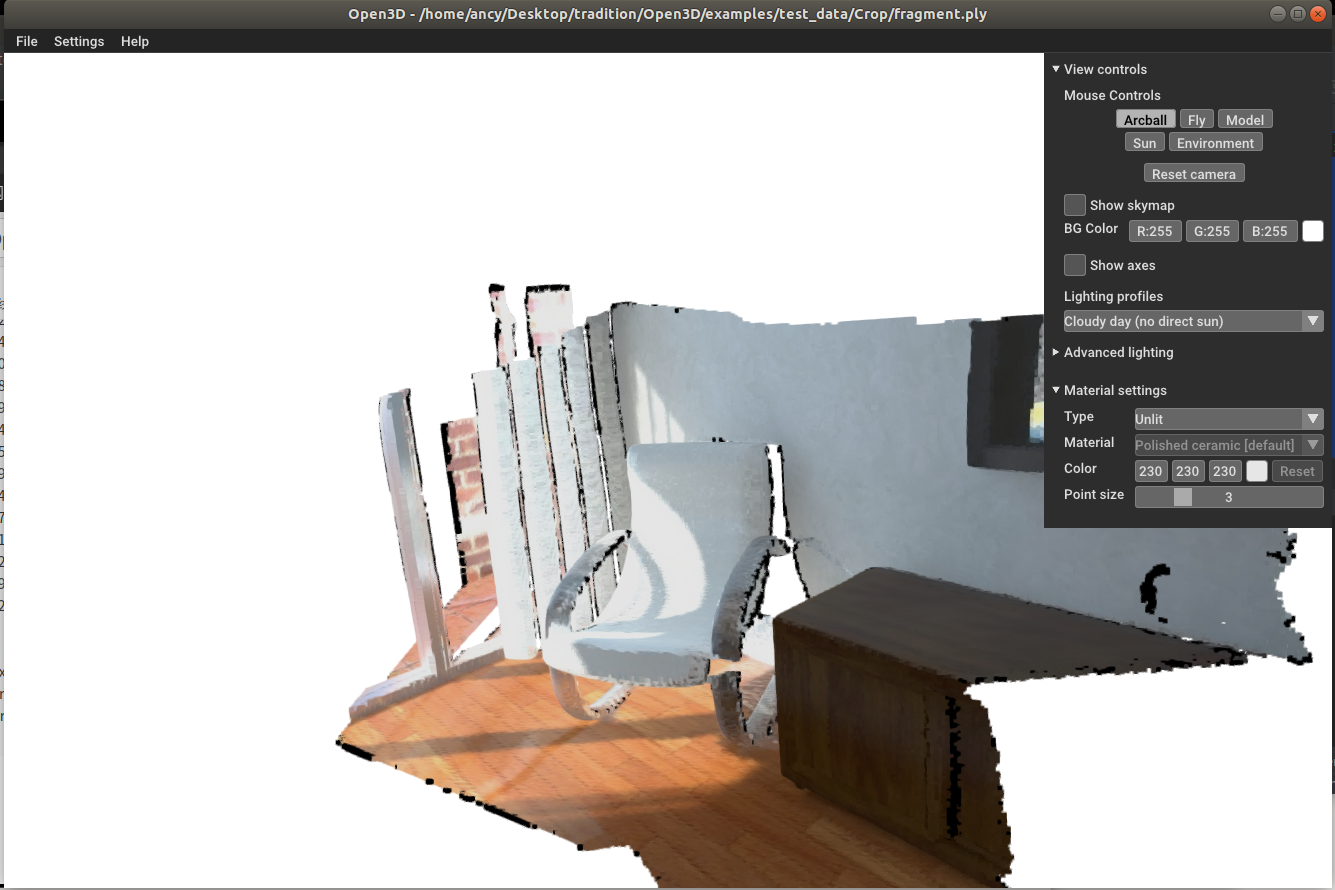The width and height of the screenshot is (1335, 890).
Task: Open the Lighting profiles dropdown
Action: coord(1193,320)
